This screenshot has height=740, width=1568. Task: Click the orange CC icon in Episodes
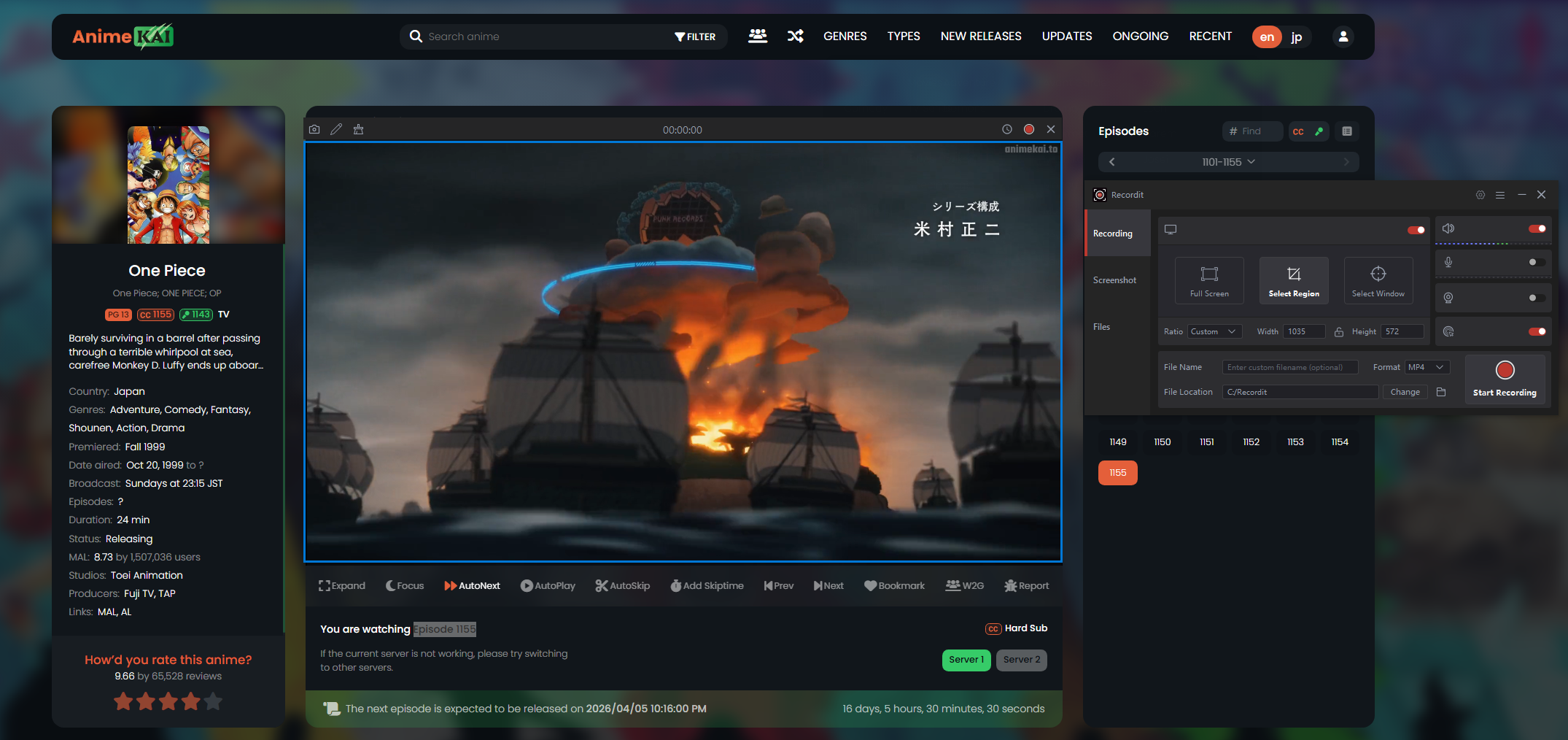click(x=1298, y=131)
